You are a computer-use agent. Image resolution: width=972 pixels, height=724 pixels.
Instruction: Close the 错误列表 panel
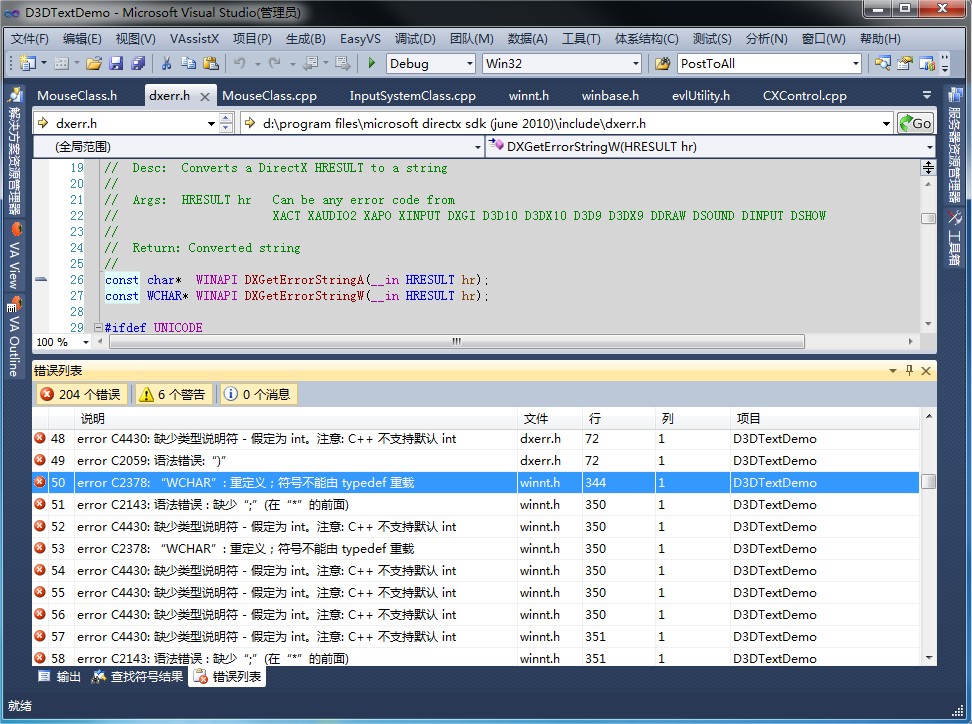point(926,371)
